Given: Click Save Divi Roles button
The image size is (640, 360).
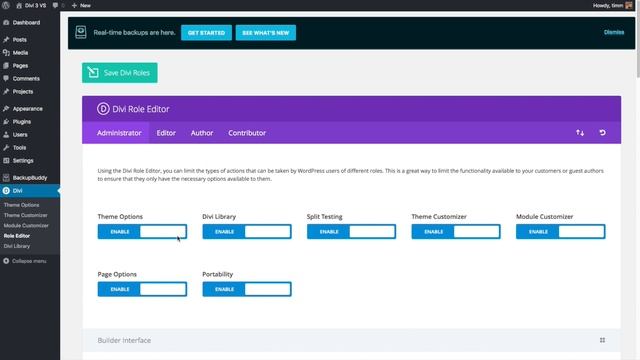Looking at the screenshot, I should click(120, 73).
